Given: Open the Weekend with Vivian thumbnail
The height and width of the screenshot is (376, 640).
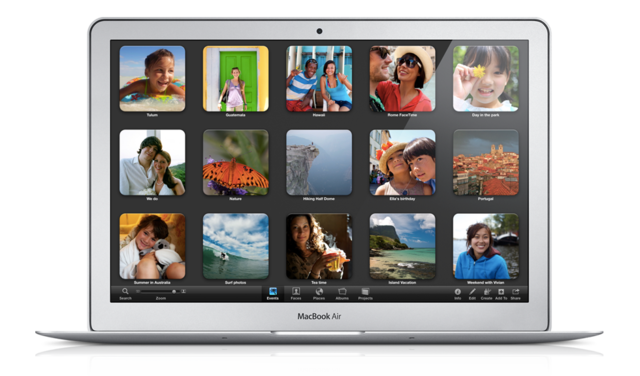Looking at the screenshot, I should pyautogui.click(x=486, y=246).
